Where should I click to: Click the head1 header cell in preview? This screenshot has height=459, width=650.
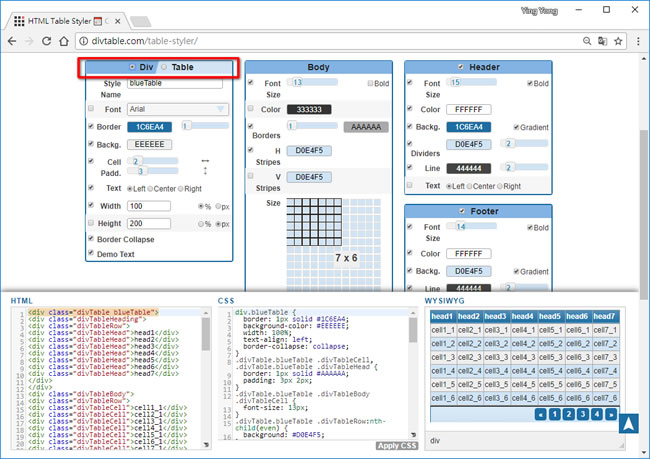tap(442, 316)
